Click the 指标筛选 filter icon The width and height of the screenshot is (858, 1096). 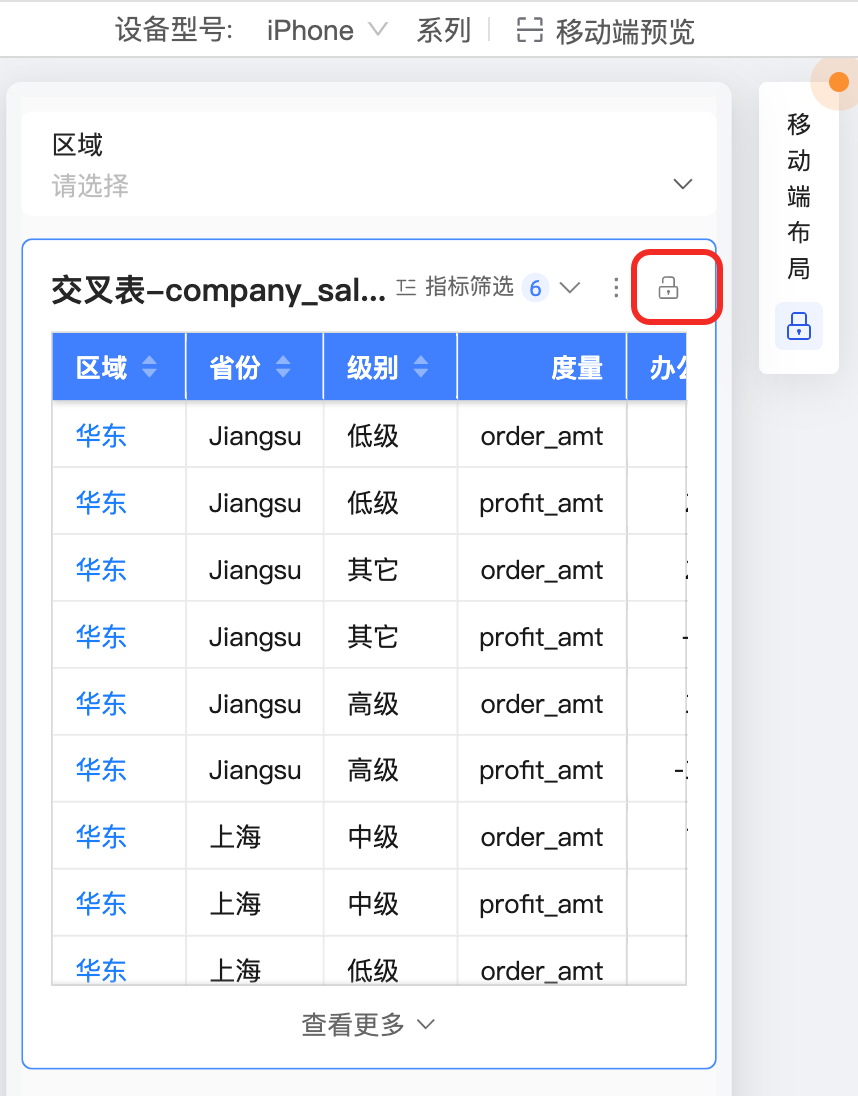click(406, 288)
